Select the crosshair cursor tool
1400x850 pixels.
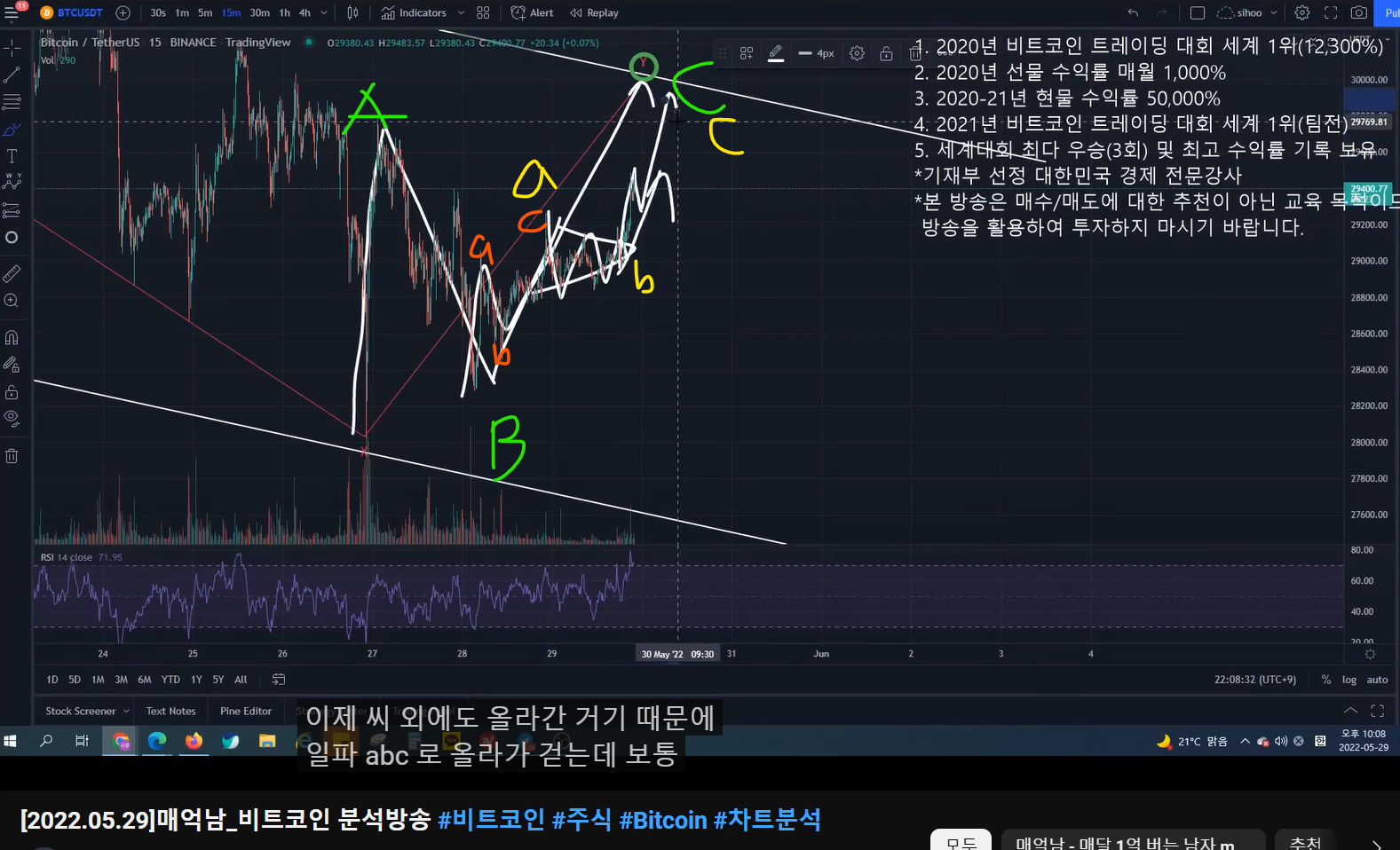pos(12,46)
